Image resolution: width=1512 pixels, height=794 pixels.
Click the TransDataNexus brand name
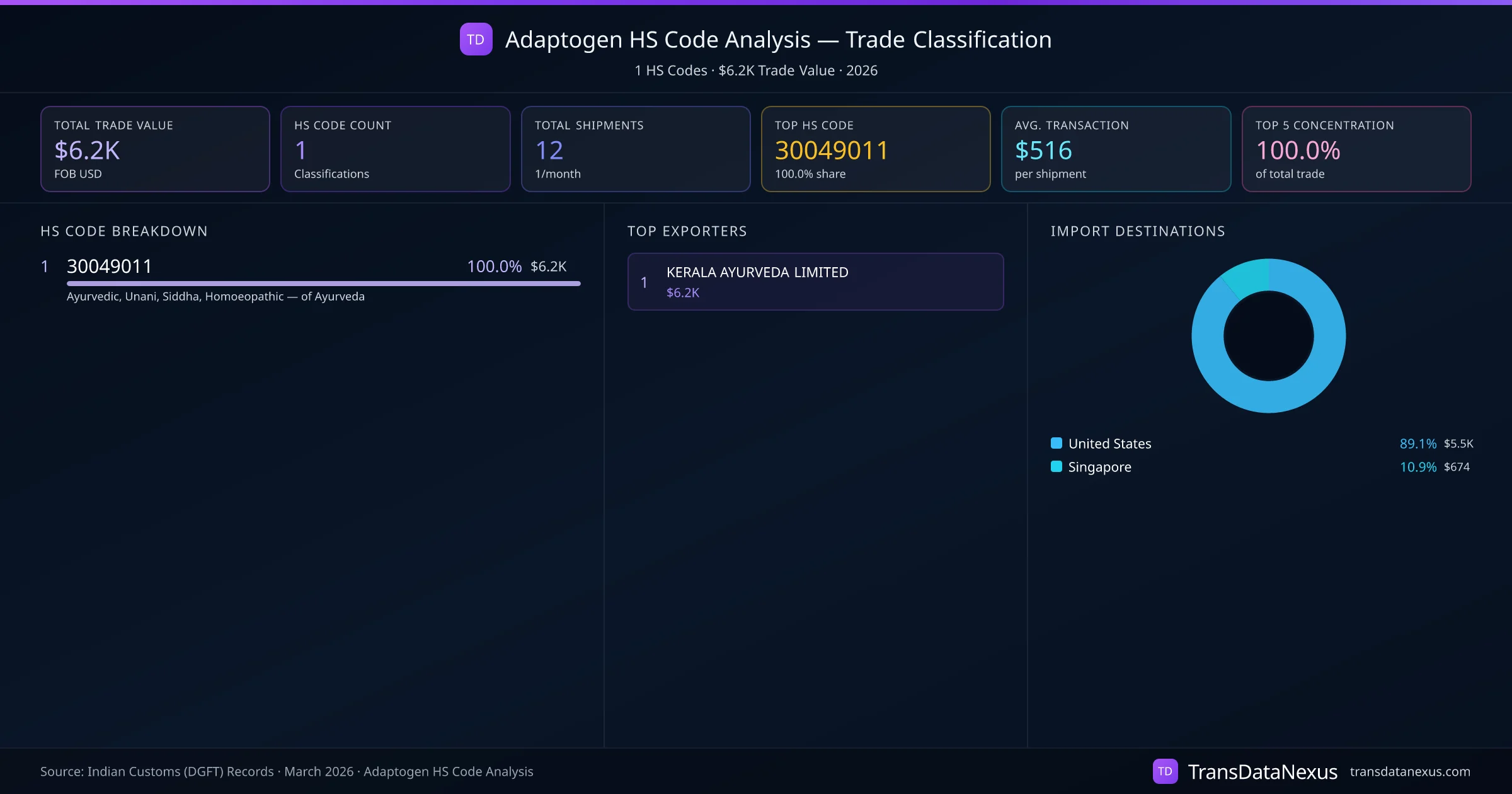(x=1262, y=771)
